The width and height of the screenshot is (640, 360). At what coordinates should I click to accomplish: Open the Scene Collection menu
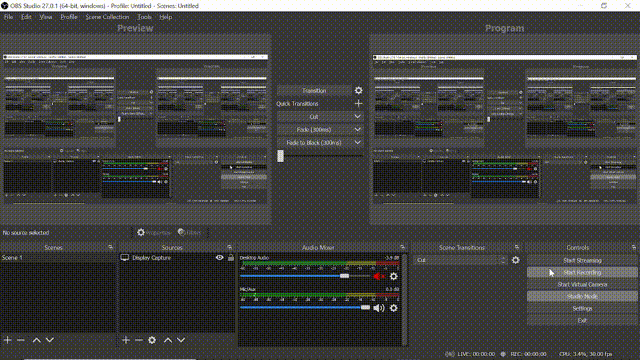click(x=107, y=17)
